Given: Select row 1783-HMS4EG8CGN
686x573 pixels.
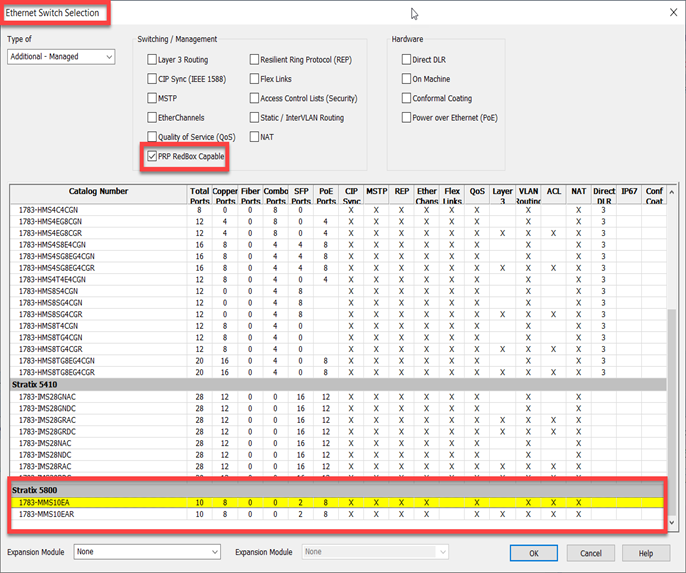Looking at the screenshot, I should 337,221.
